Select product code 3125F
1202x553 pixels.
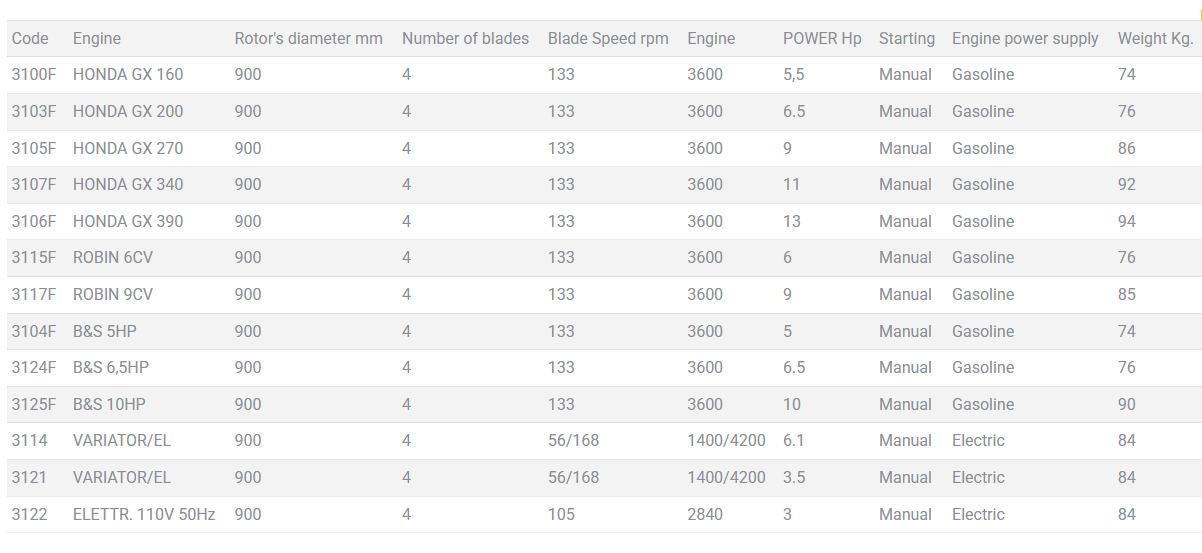click(34, 405)
